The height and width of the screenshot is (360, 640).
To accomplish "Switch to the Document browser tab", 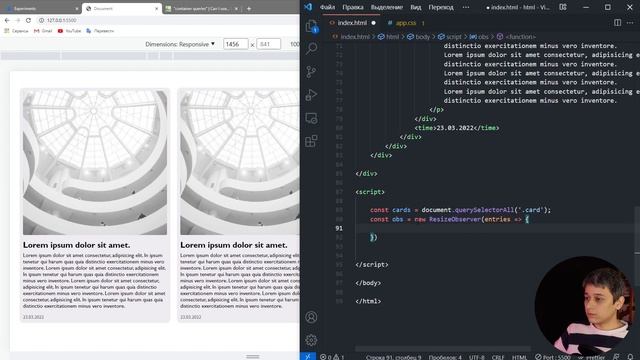I will click(x=121, y=9).
